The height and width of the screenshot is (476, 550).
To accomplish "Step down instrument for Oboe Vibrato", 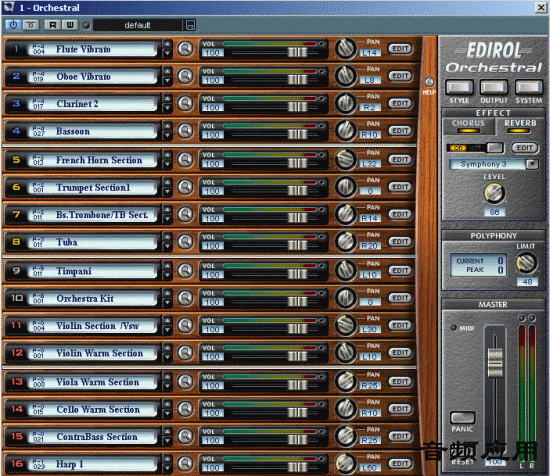I will click(167, 81).
